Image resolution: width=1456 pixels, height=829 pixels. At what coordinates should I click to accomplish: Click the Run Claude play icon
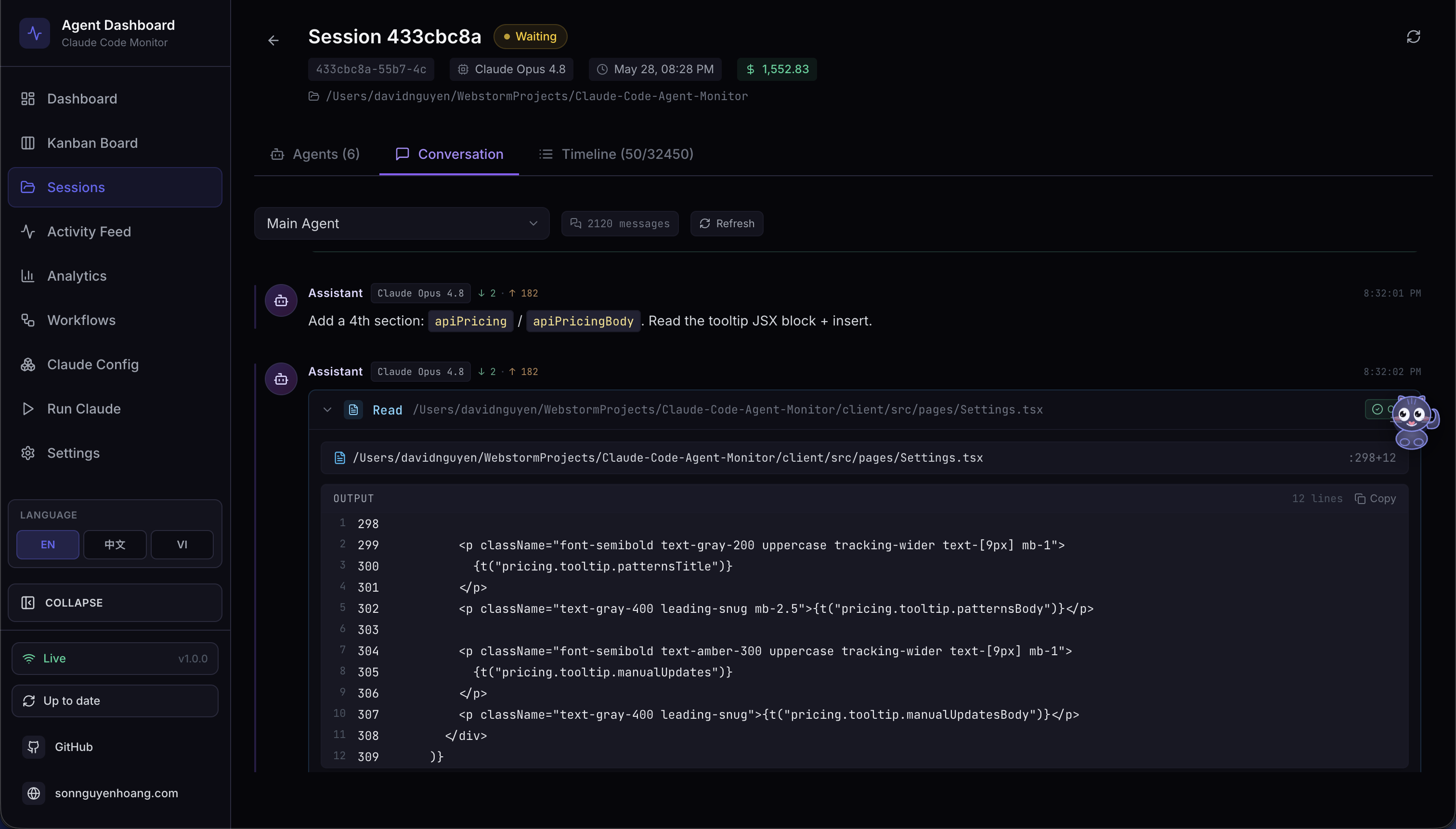[x=28, y=409]
